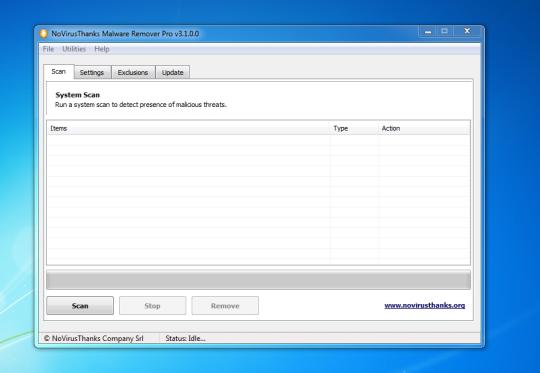This screenshot has width=540, height=373.
Task: Click the Remove button
Action: [225, 305]
